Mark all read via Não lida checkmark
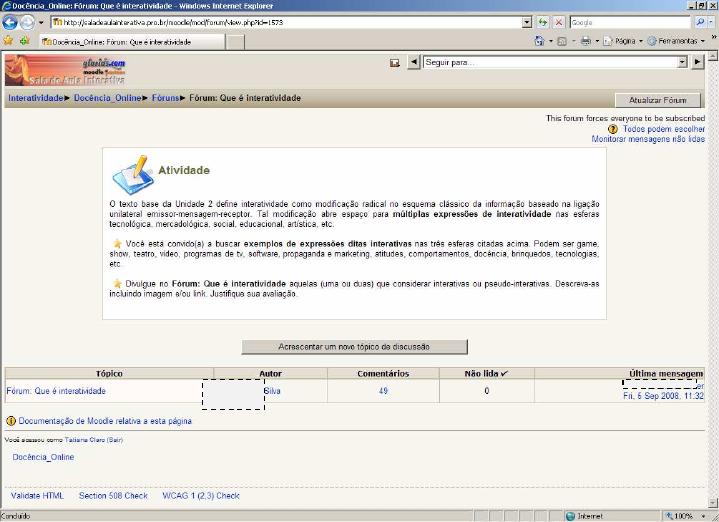 coord(504,373)
